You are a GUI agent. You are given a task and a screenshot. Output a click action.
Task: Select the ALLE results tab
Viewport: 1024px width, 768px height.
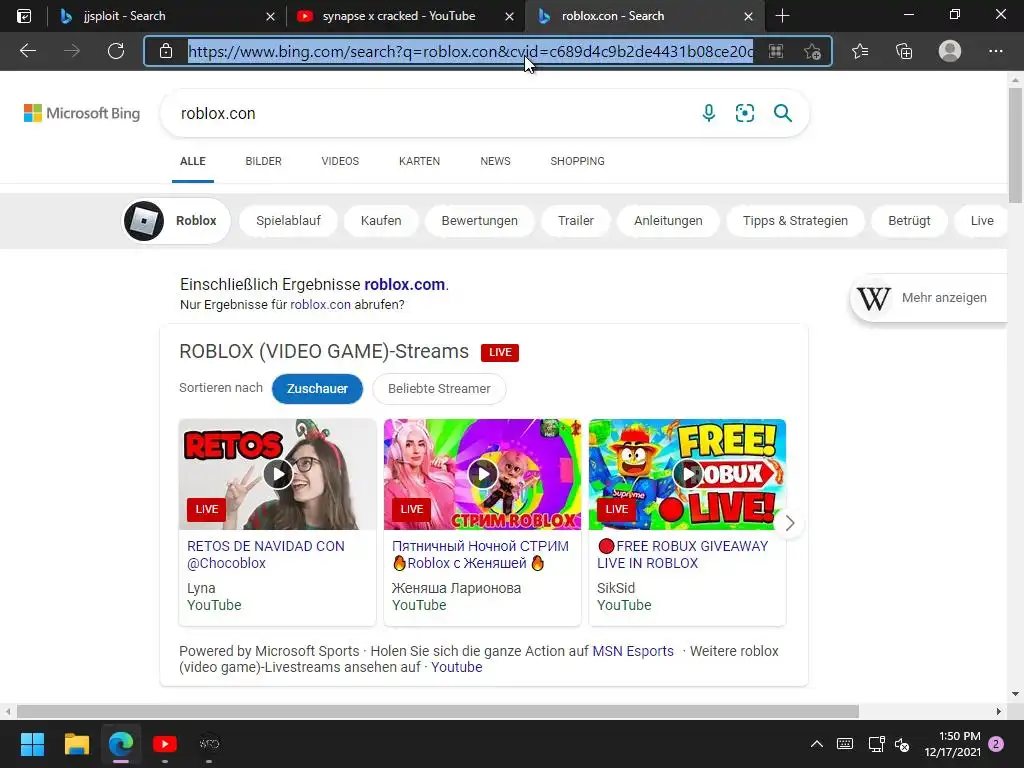(x=193, y=161)
